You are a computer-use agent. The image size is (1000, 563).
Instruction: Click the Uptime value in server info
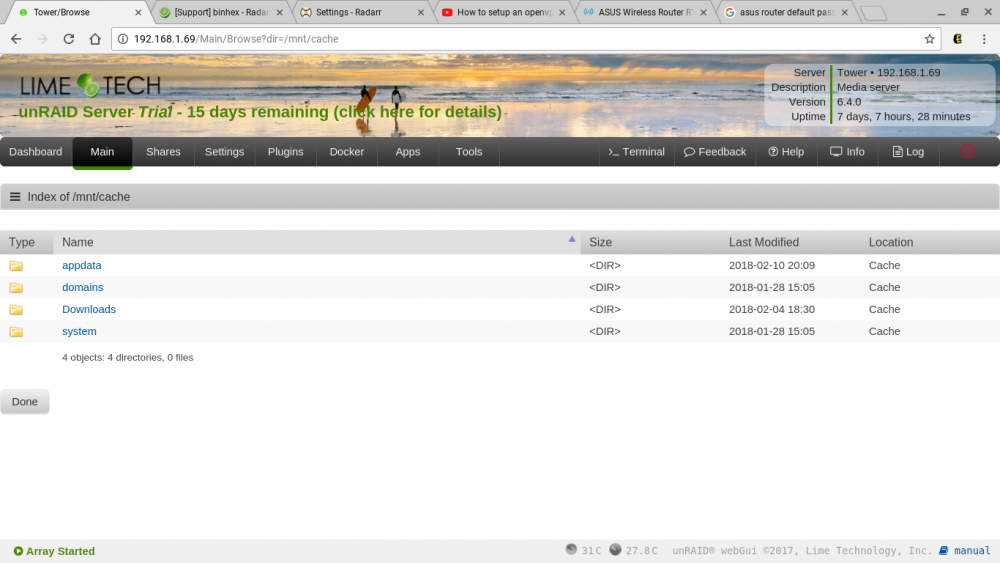(x=904, y=117)
